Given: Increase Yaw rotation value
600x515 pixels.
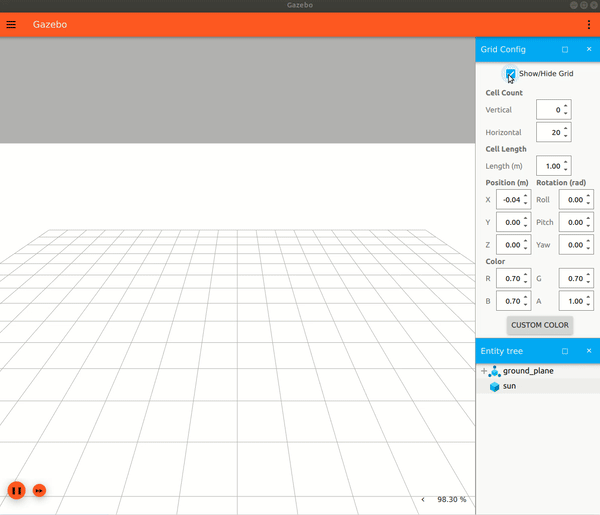Looking at the screenshot, I should point(588,241).
